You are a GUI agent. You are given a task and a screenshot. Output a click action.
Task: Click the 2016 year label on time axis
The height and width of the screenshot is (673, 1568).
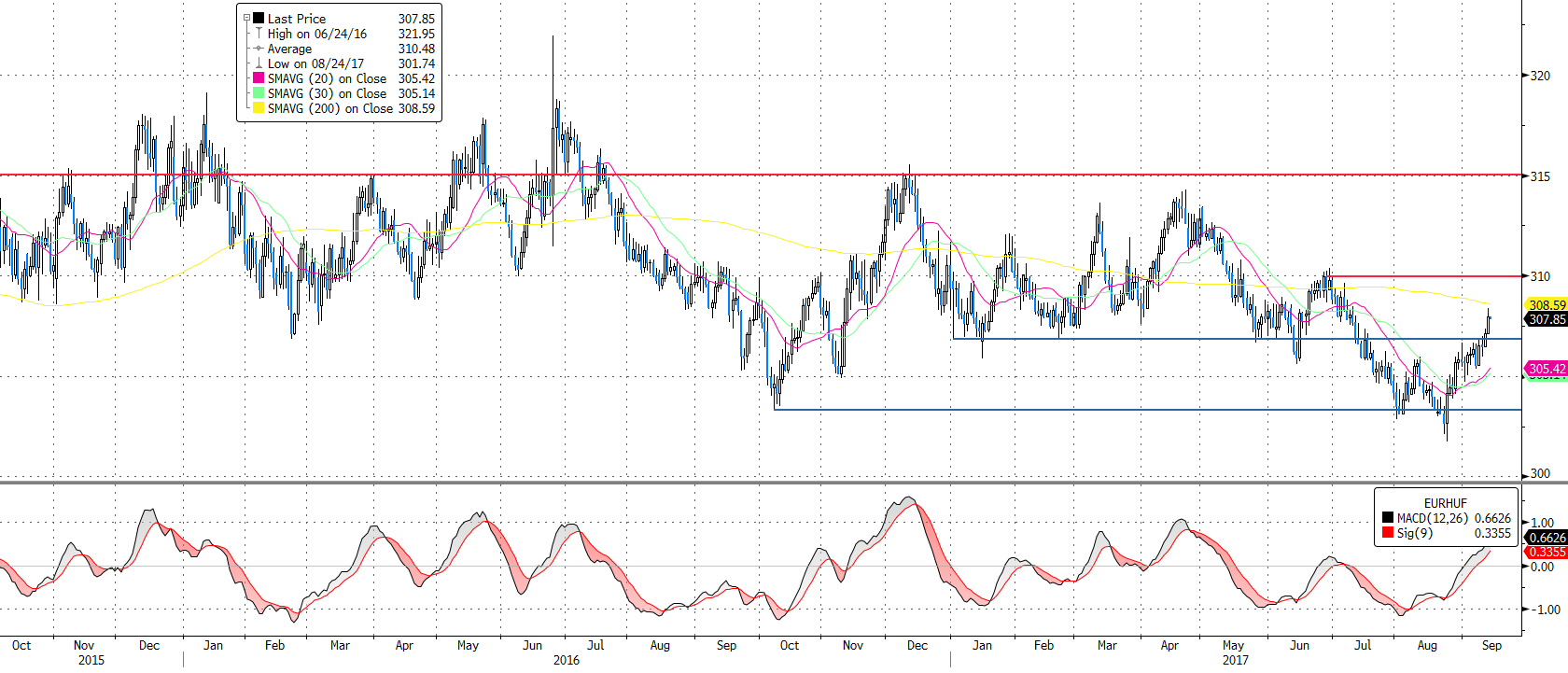(x=567, y=660)
